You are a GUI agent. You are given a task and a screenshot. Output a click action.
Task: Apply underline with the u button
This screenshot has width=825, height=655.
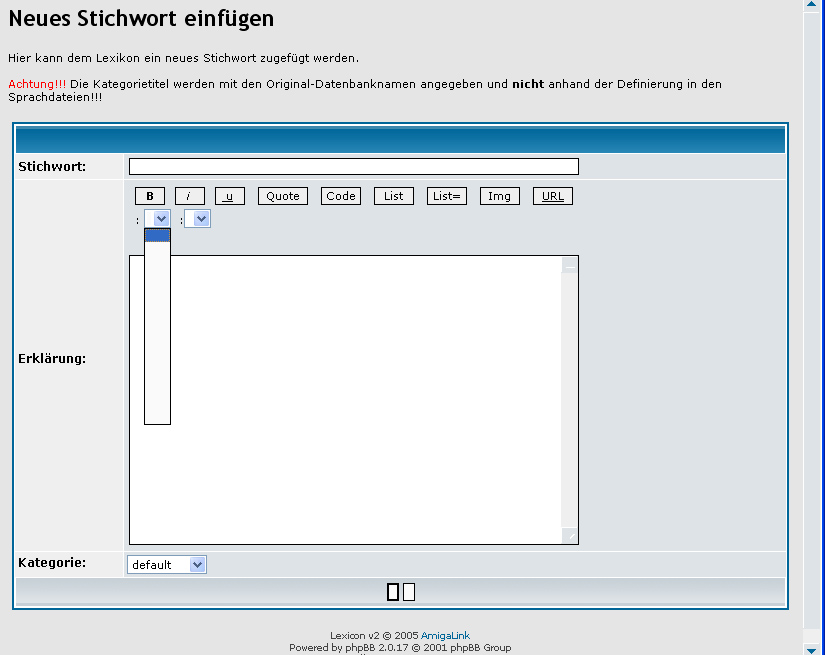229,196
